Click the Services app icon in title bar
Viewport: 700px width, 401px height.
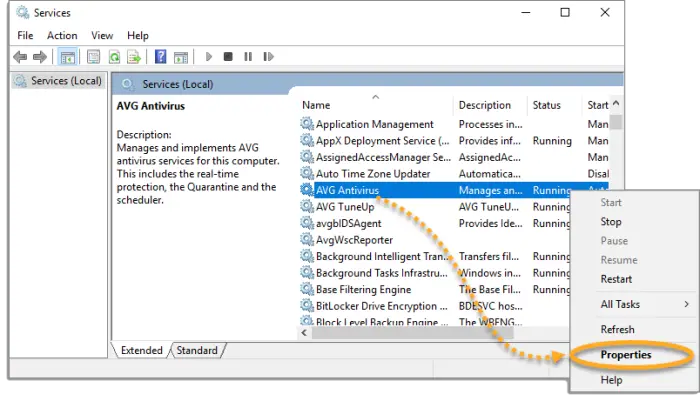pos(23,13)
